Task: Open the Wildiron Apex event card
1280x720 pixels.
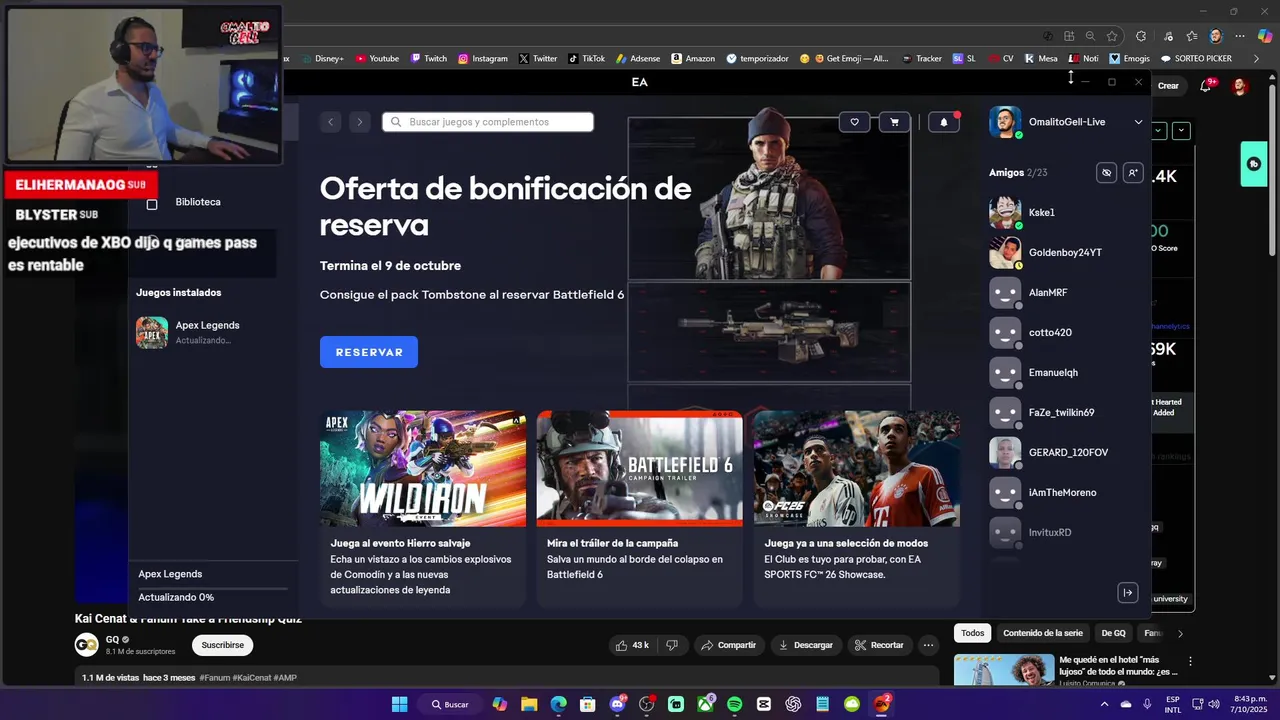Action: [423, 508]
